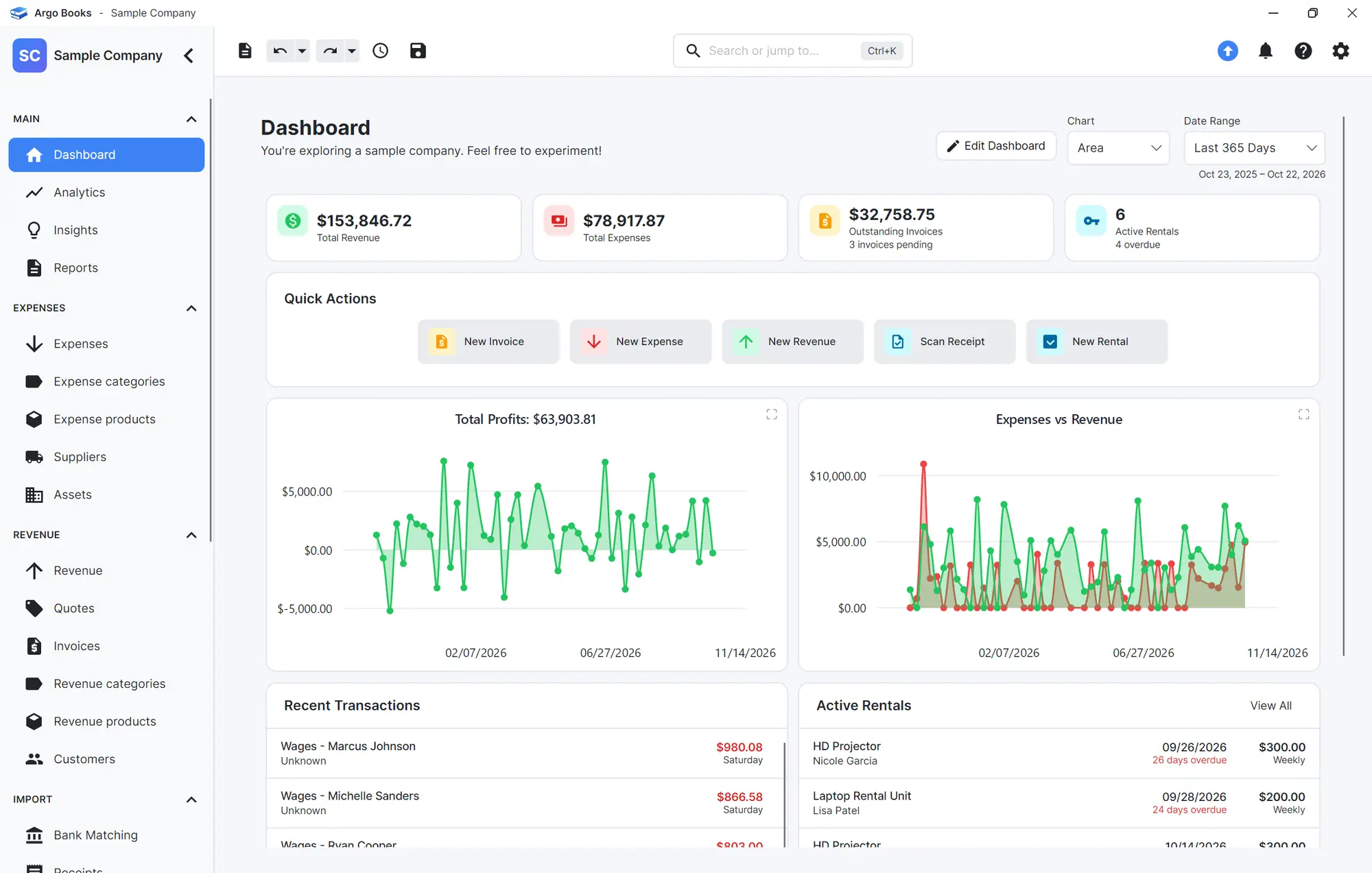Open Revenue categories
The image size is (1372, 873).
click(106, 684)
